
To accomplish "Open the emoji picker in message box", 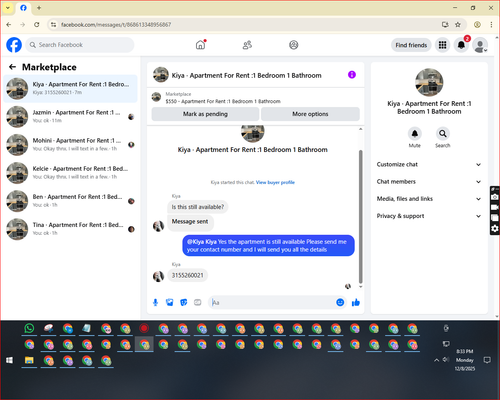I will [340, 302].
